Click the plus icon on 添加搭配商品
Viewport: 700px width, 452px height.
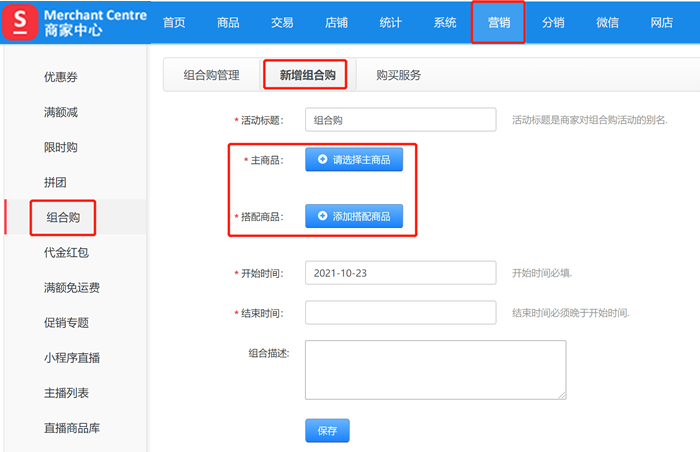click(x=322, y=216)
